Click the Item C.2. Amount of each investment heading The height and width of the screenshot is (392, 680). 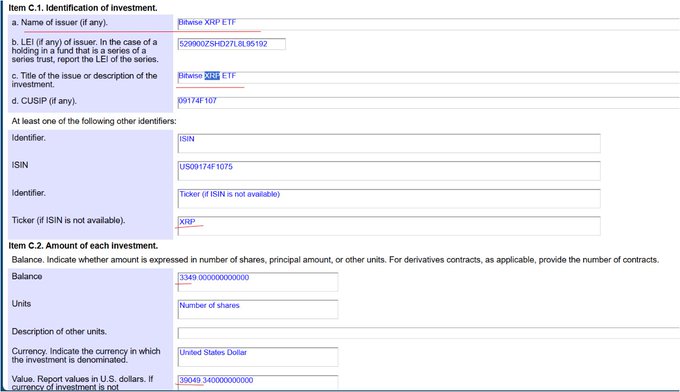tap(83, 245)
